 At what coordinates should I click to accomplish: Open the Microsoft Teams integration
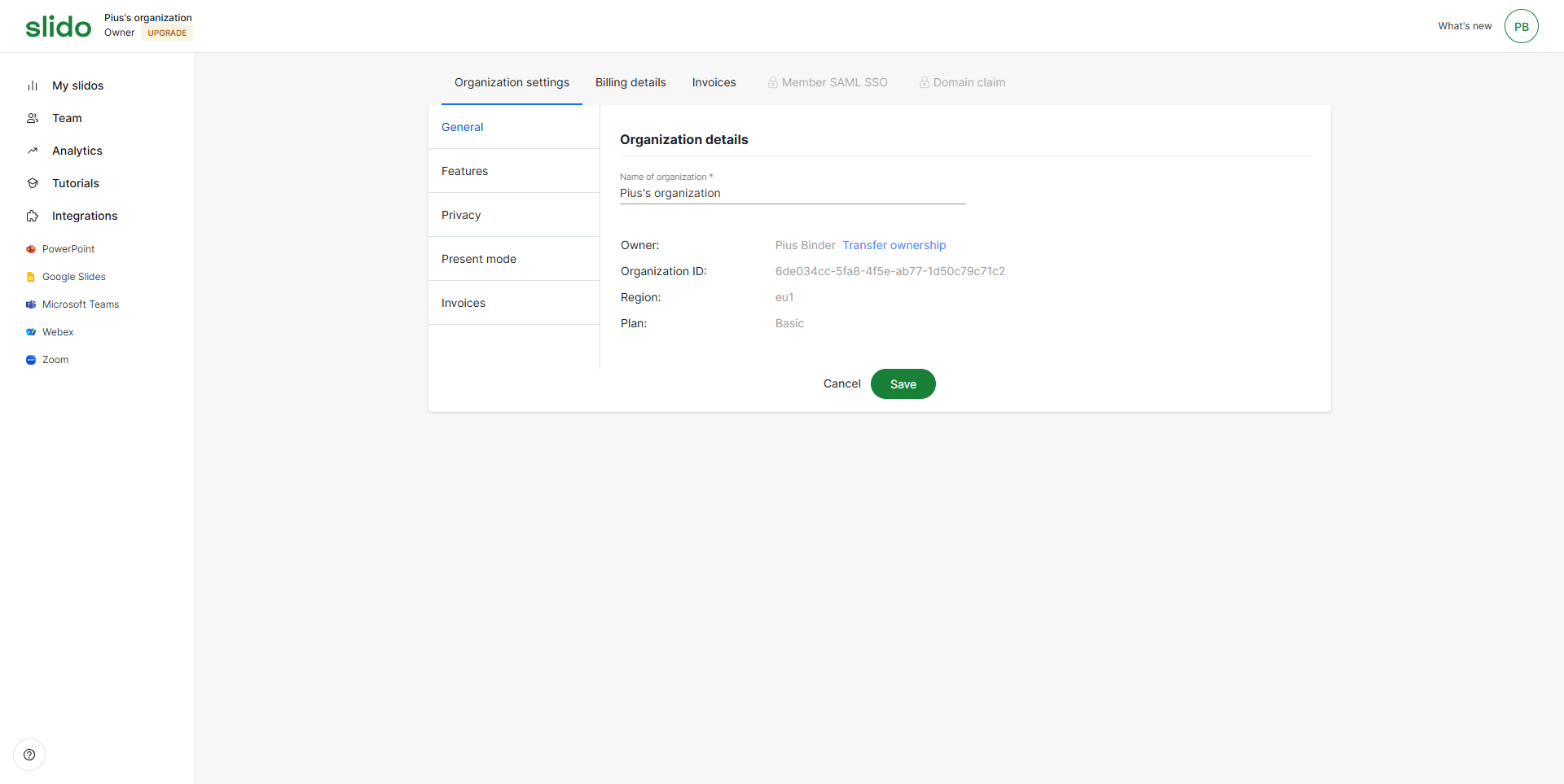[x=80, y=304]
